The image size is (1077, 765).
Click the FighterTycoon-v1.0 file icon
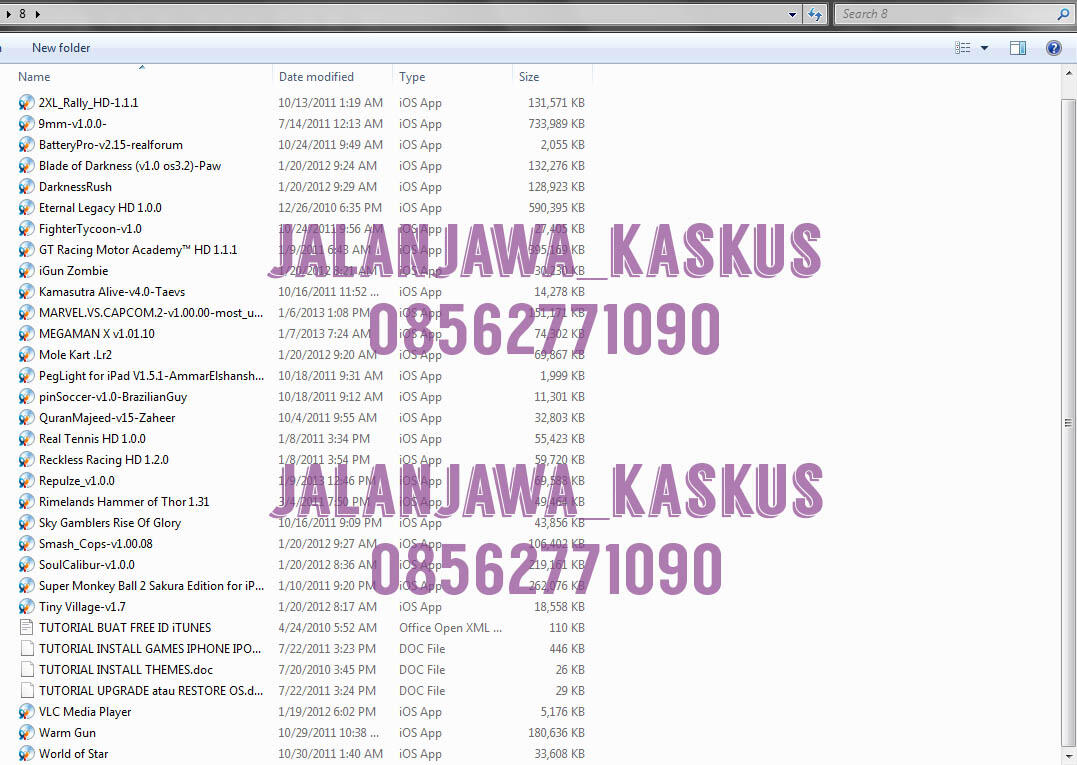click(26, 229)
